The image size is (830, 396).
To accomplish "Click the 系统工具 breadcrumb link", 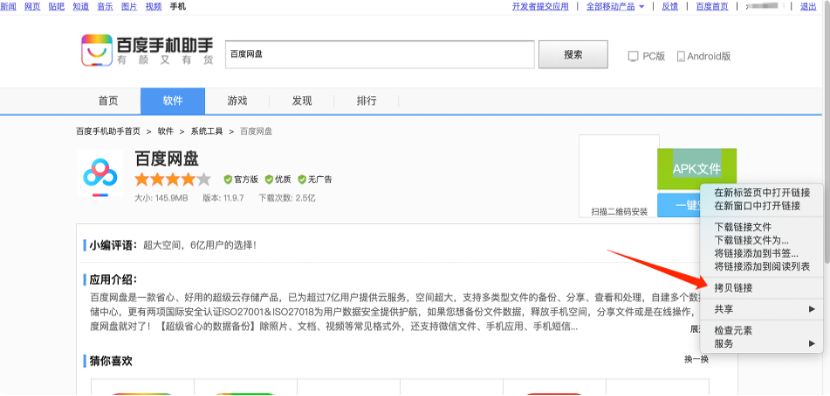I will pos(207,131).
